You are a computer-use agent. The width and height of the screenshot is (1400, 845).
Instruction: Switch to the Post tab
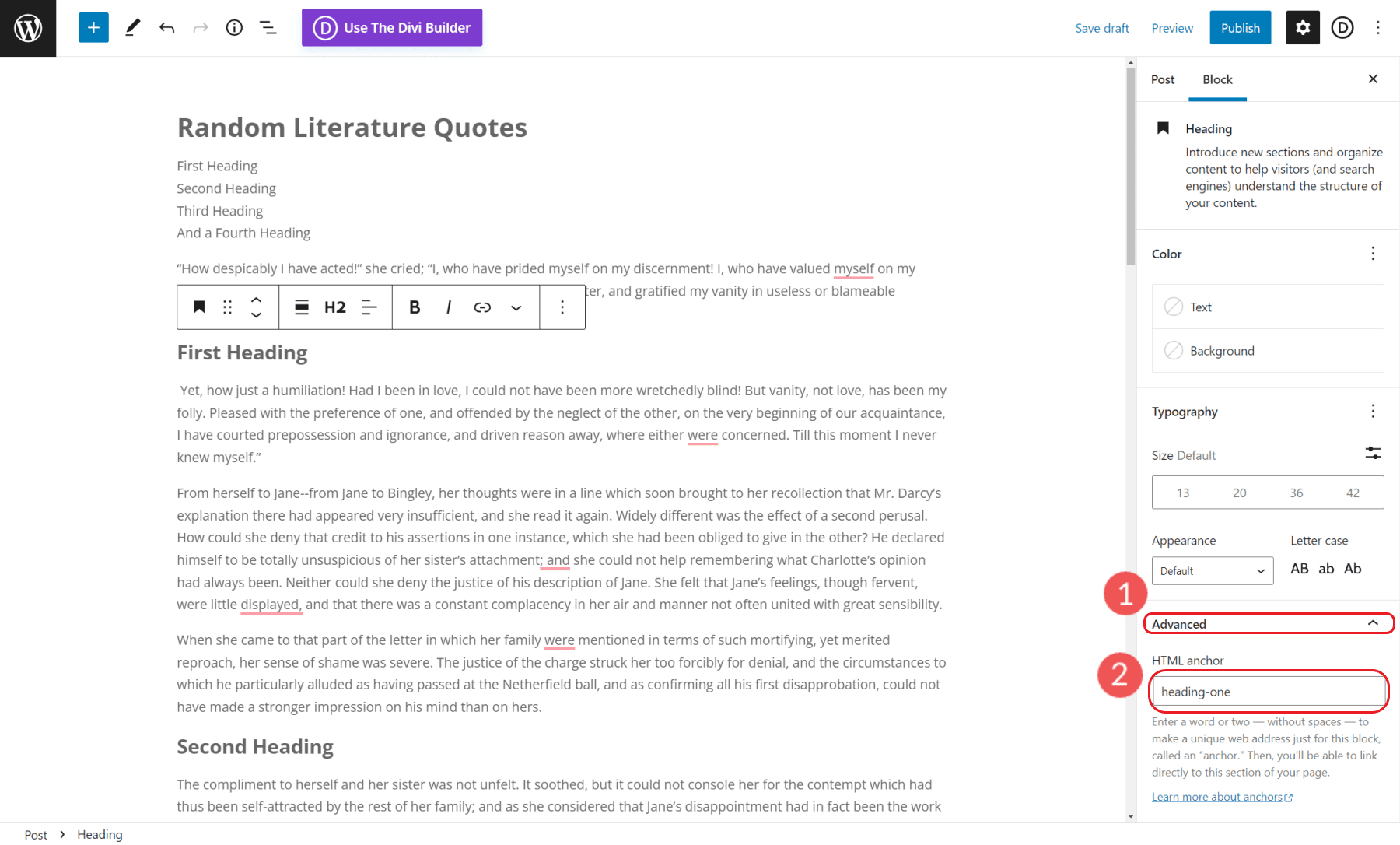[1162, 79]
